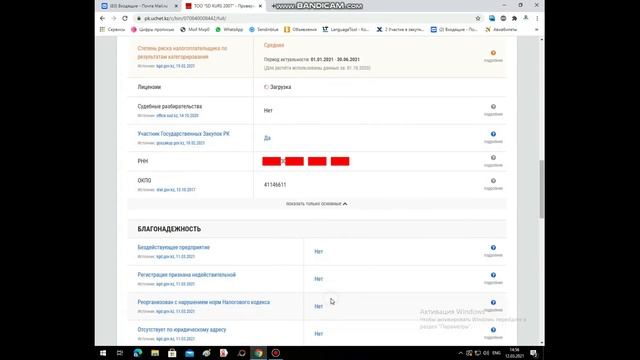This screenshot has width=640, height=360.
Task: Open the LanguageTool bookmark
Action: (346, 29)
